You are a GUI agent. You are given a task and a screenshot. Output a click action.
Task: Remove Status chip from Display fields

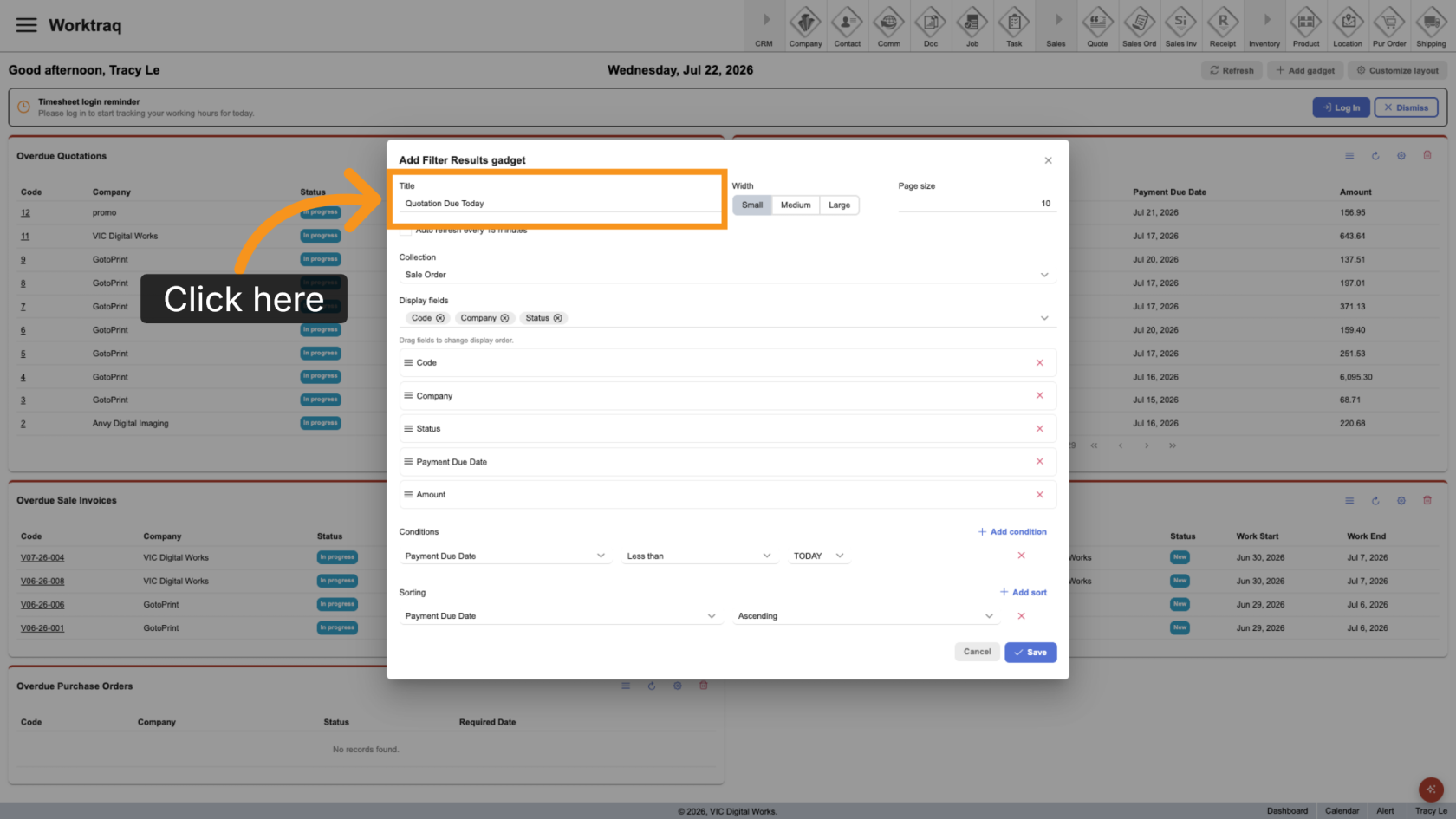point(557,318)
